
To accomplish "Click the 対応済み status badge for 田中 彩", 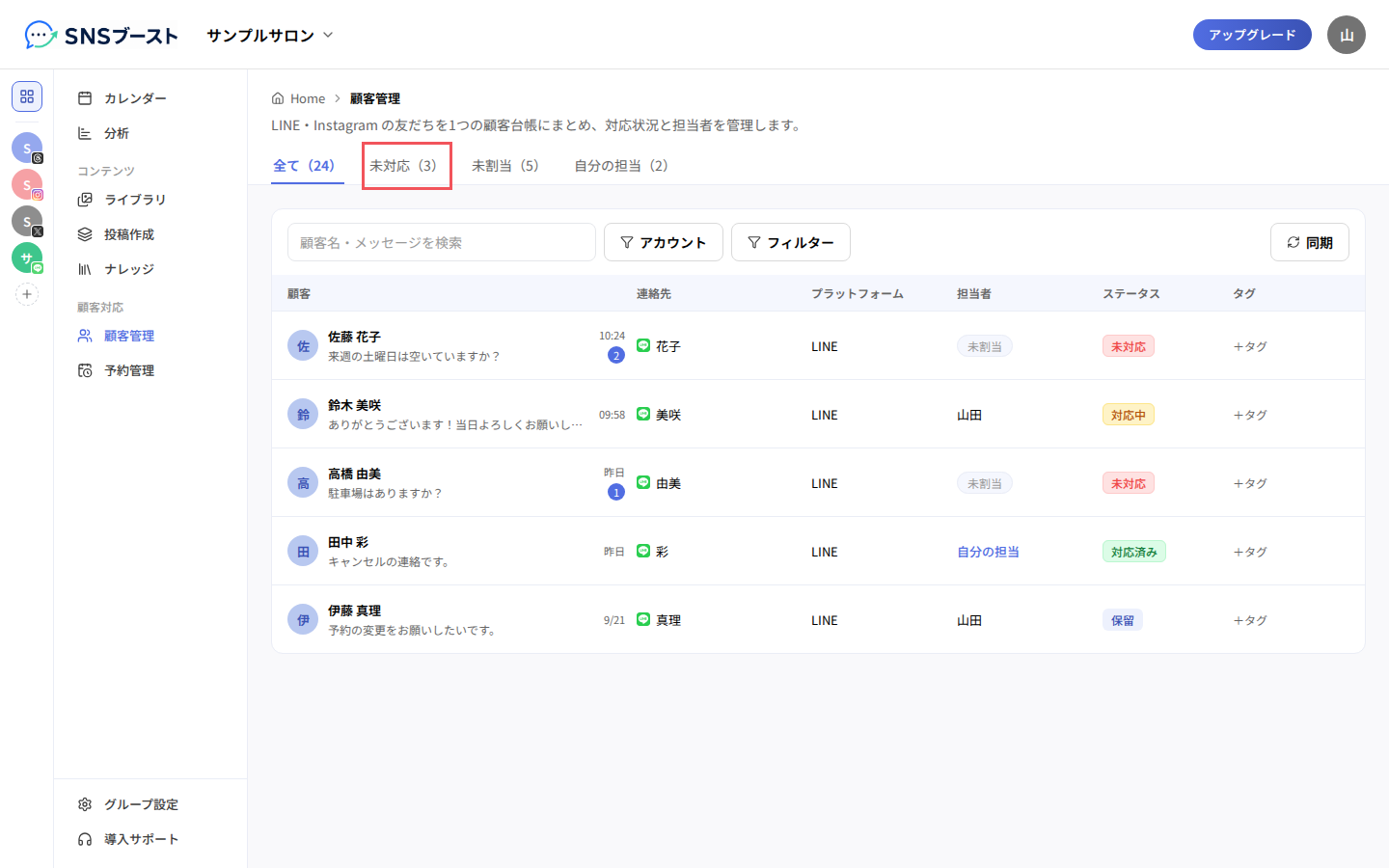I will tap(1134, 552).
